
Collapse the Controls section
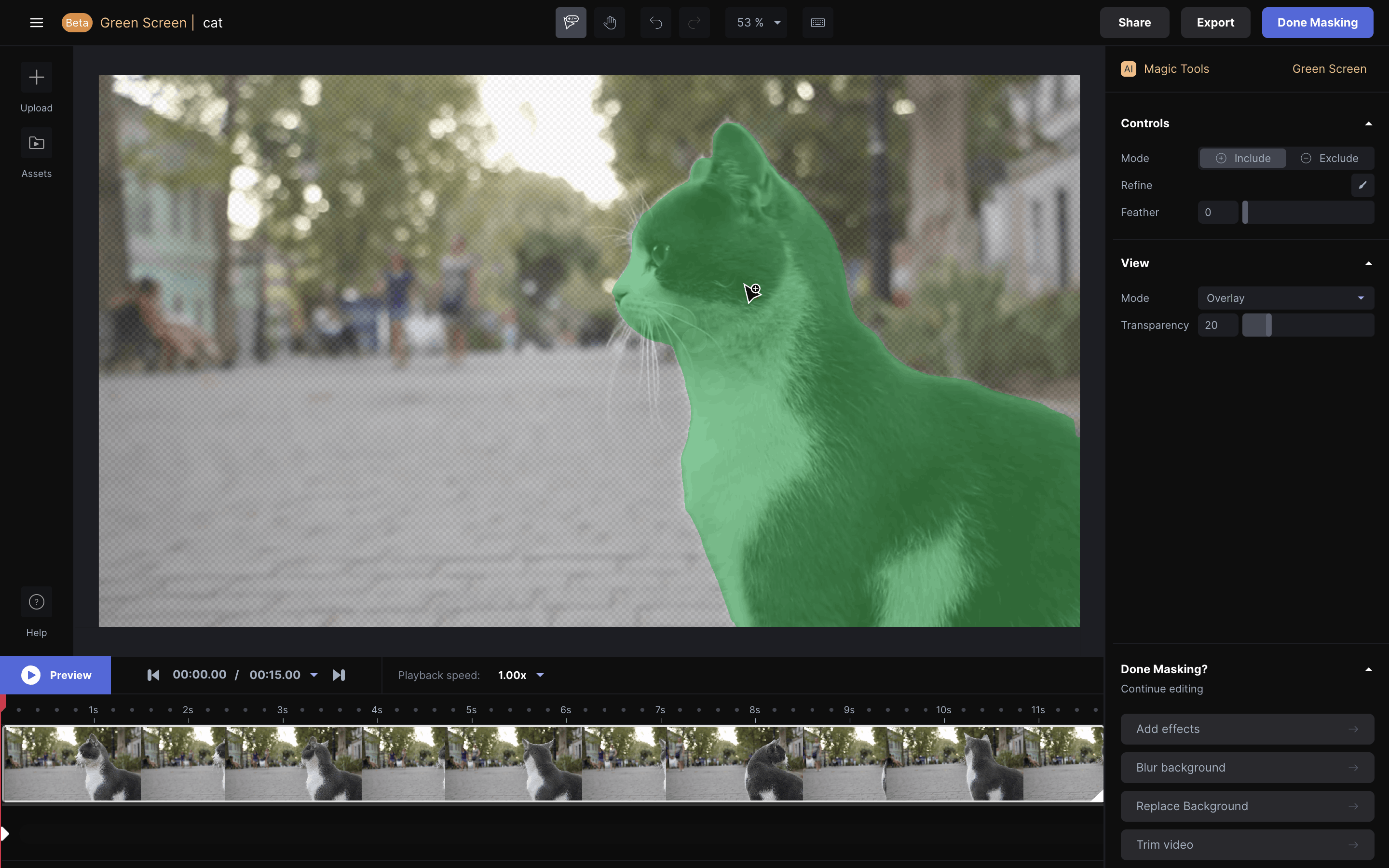point(1368,123)
